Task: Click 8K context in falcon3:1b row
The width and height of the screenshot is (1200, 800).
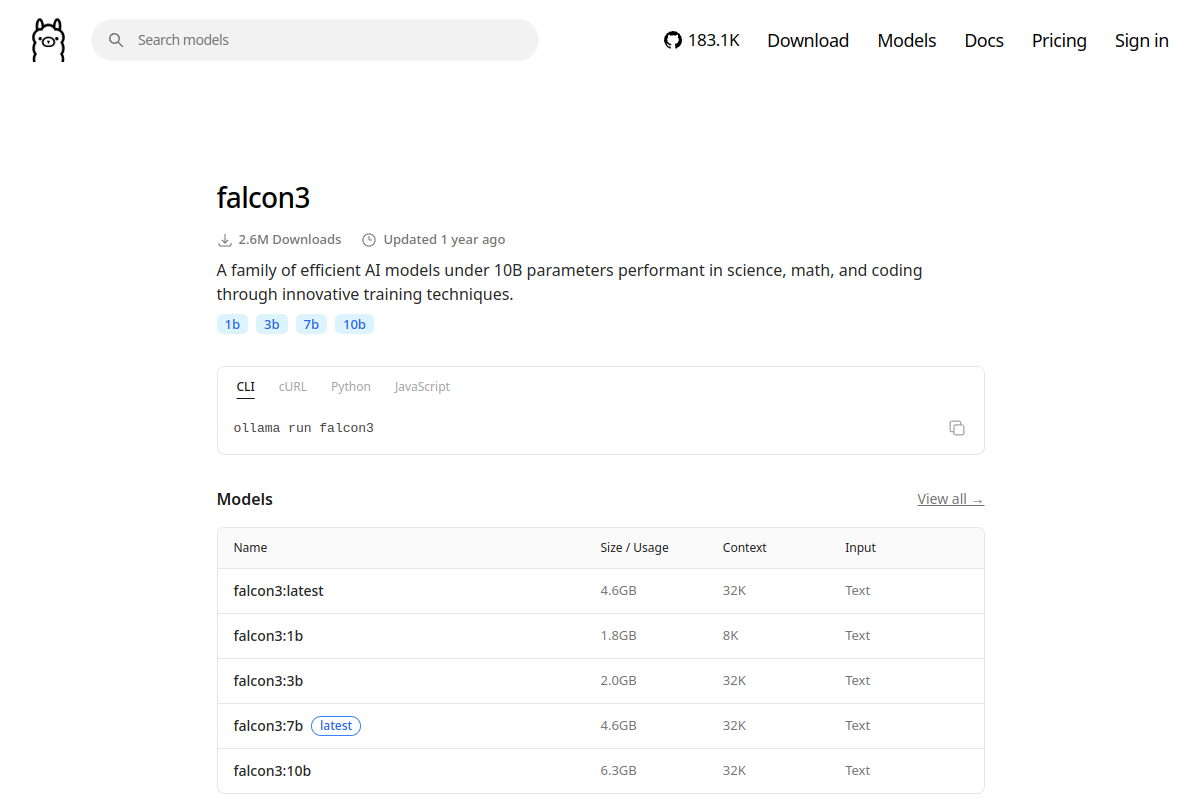Action: [731, 636]
